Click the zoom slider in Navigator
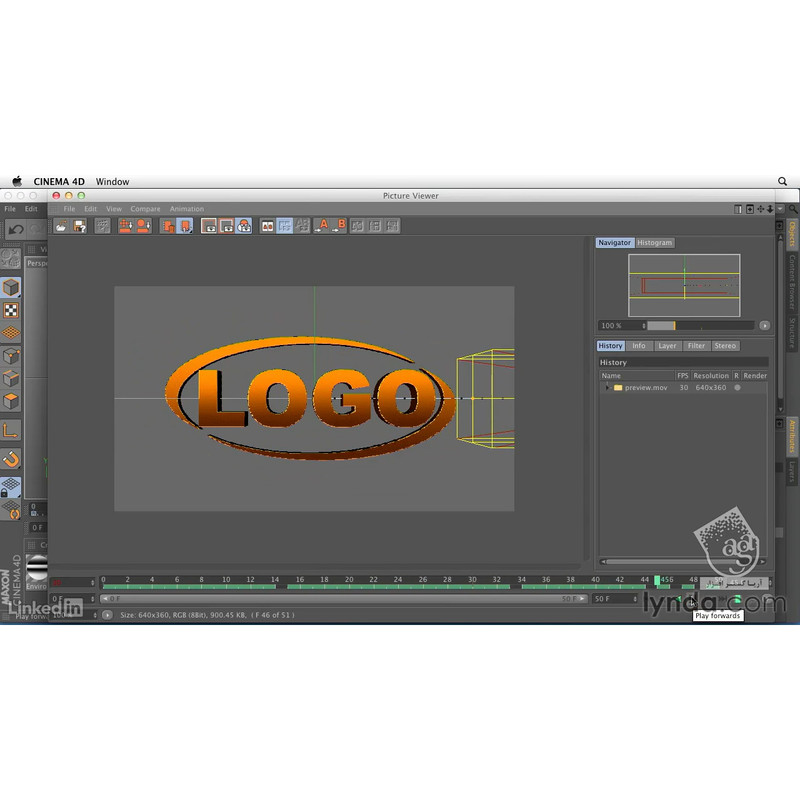Image resolution: width=800 pixels, height=800 pixels. coord(701,326)
